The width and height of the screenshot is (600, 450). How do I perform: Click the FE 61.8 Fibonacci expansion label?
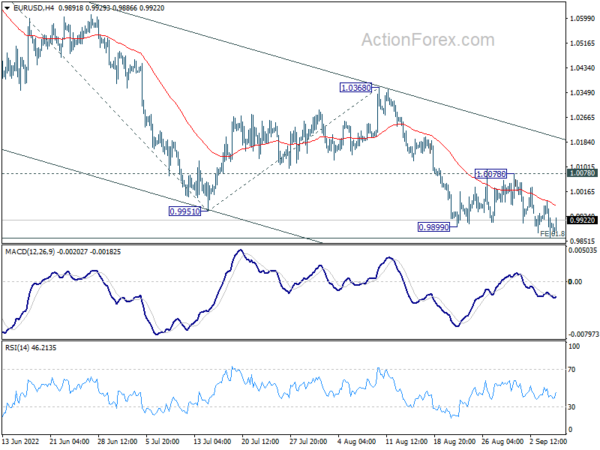point(552,233)
